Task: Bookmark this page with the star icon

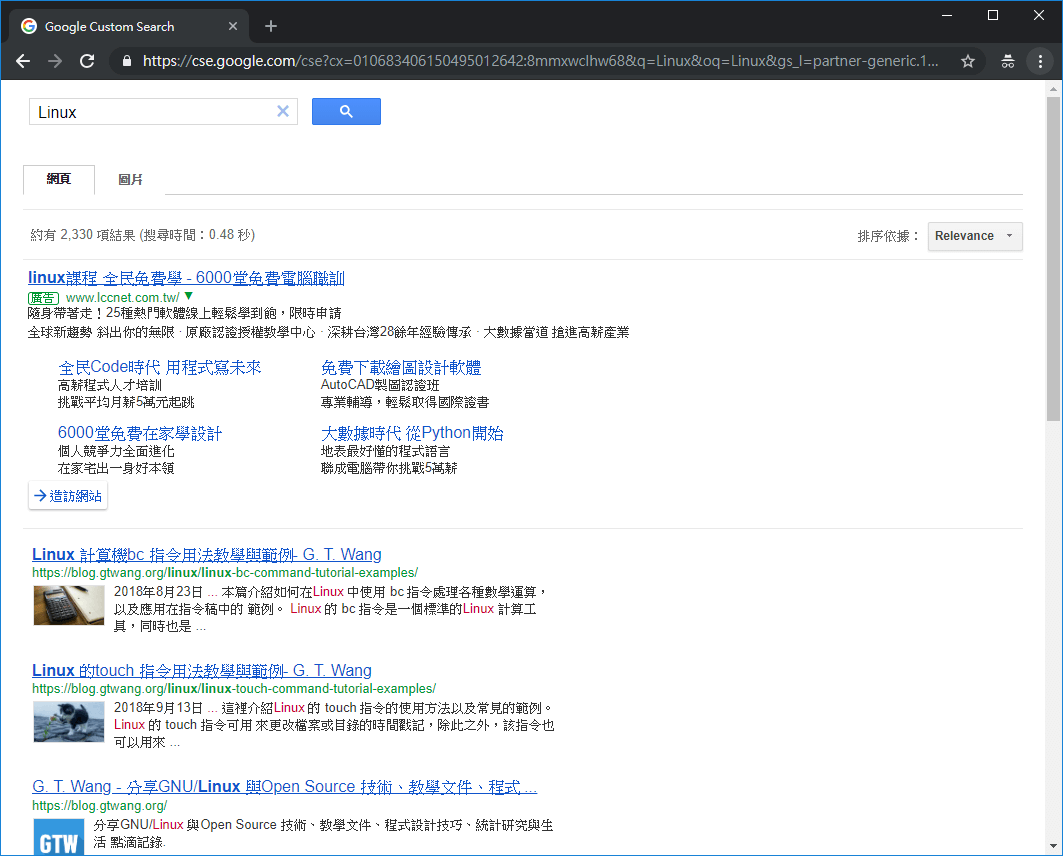Action: (x=967, y=61)
